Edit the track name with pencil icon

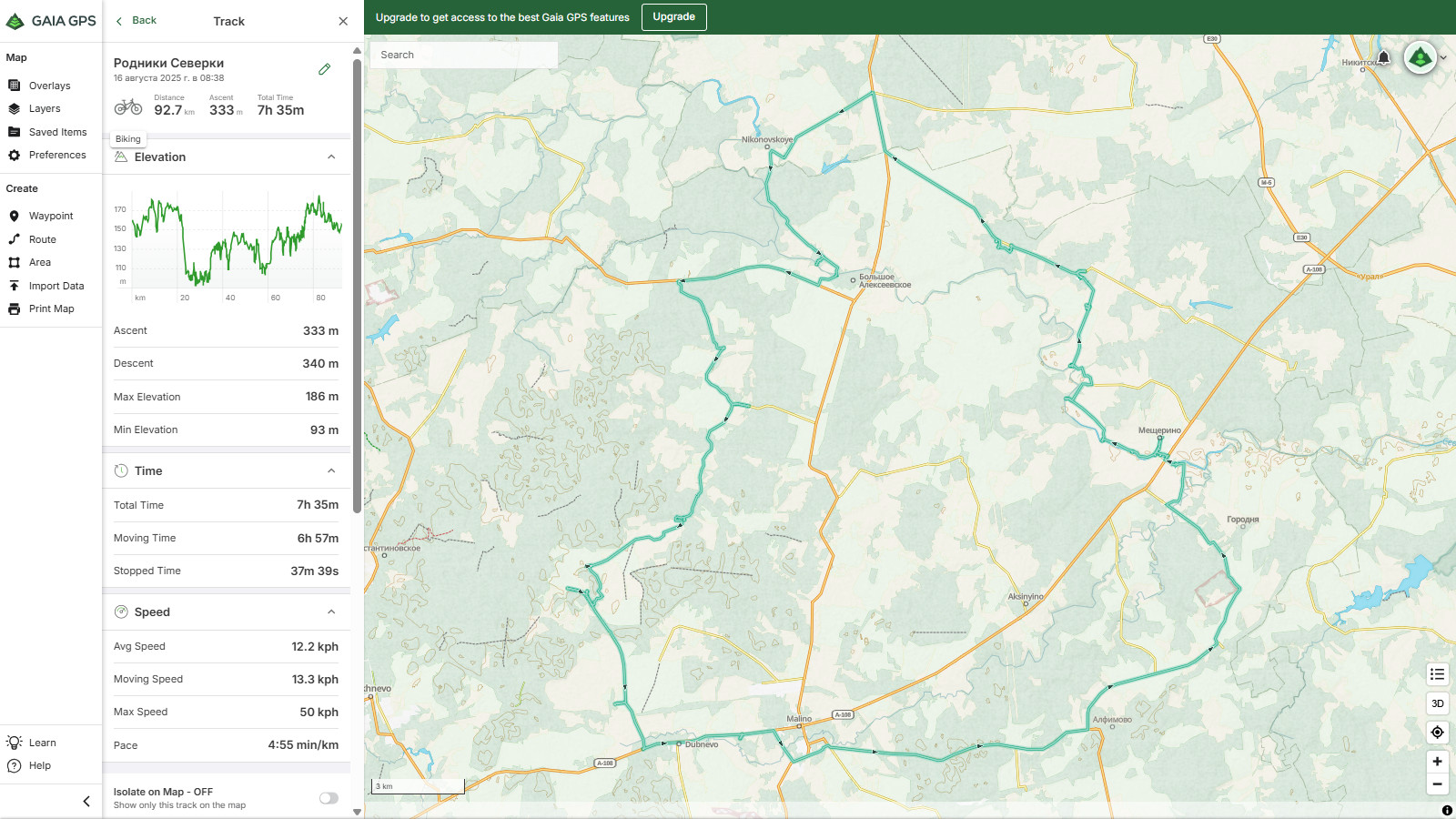click(325, 69)
